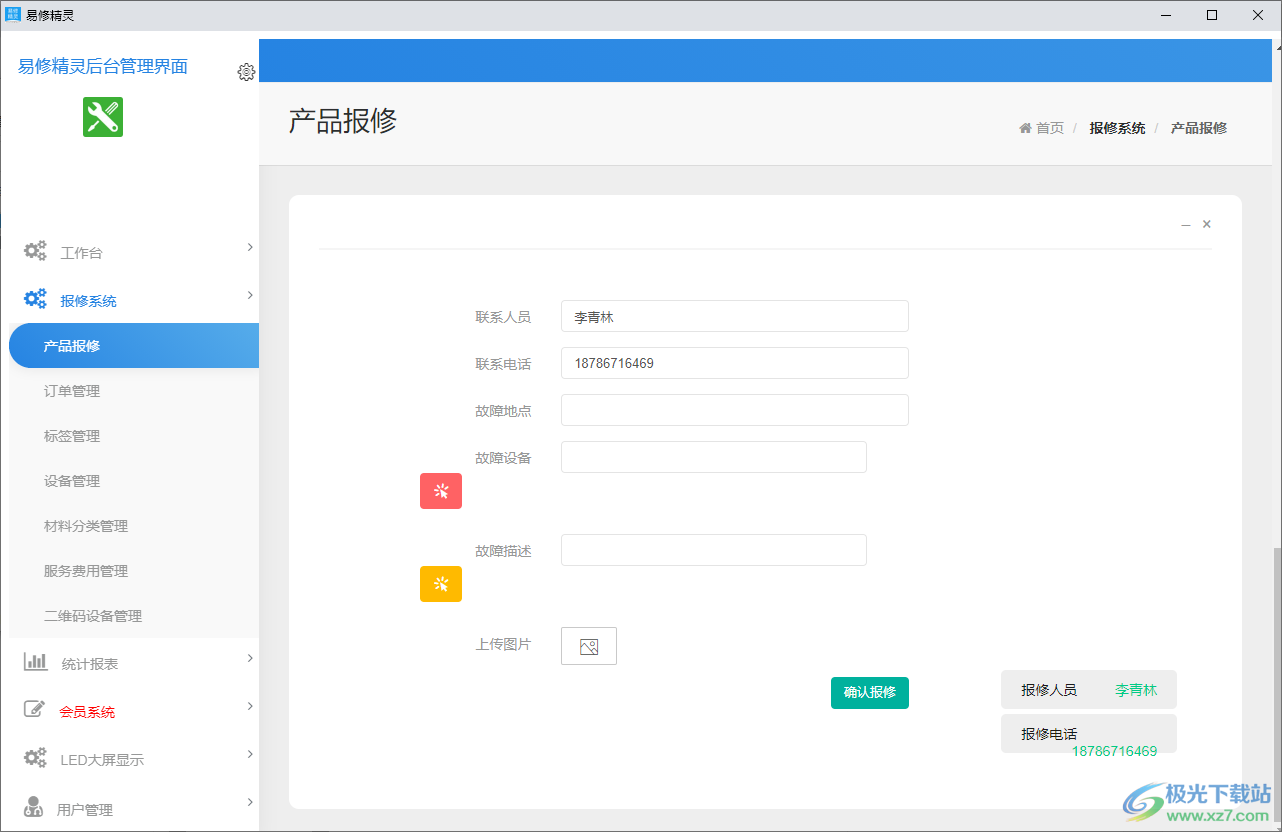
Task: Click the pencil icon beside 会员系统
Action: tap(35, 707)
